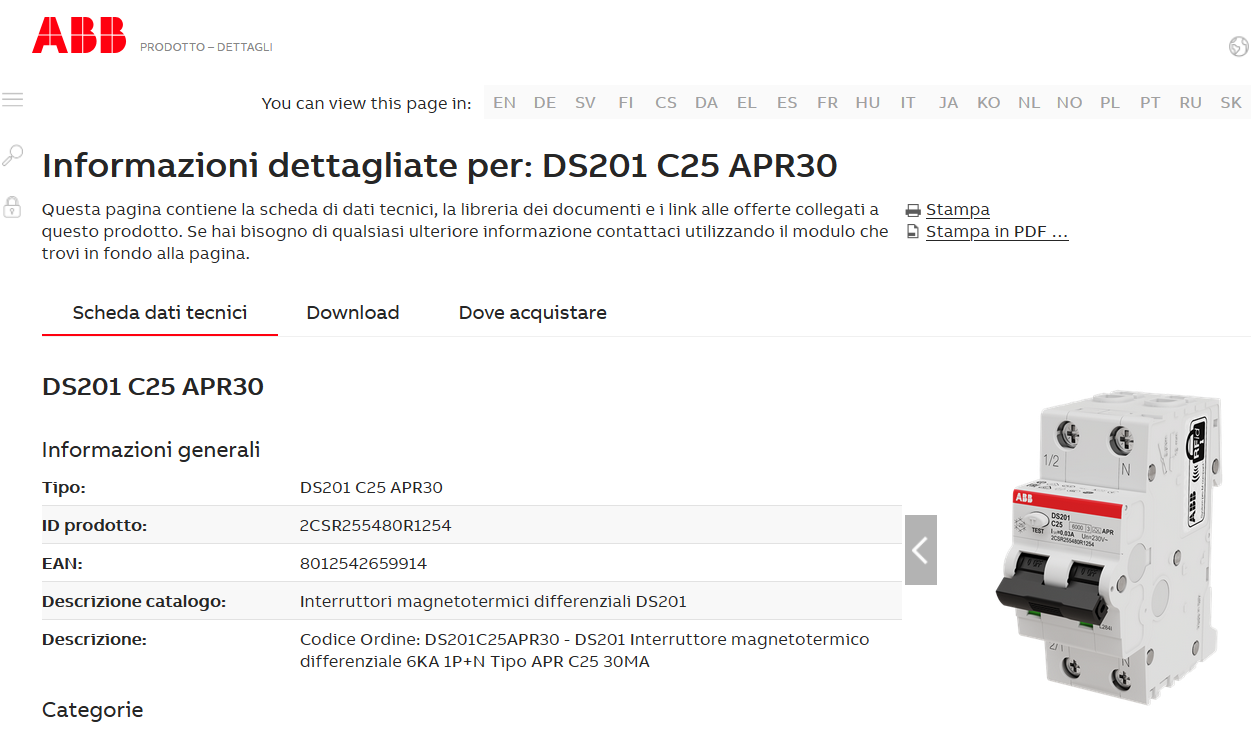Select the IT language option

(908, 103)
